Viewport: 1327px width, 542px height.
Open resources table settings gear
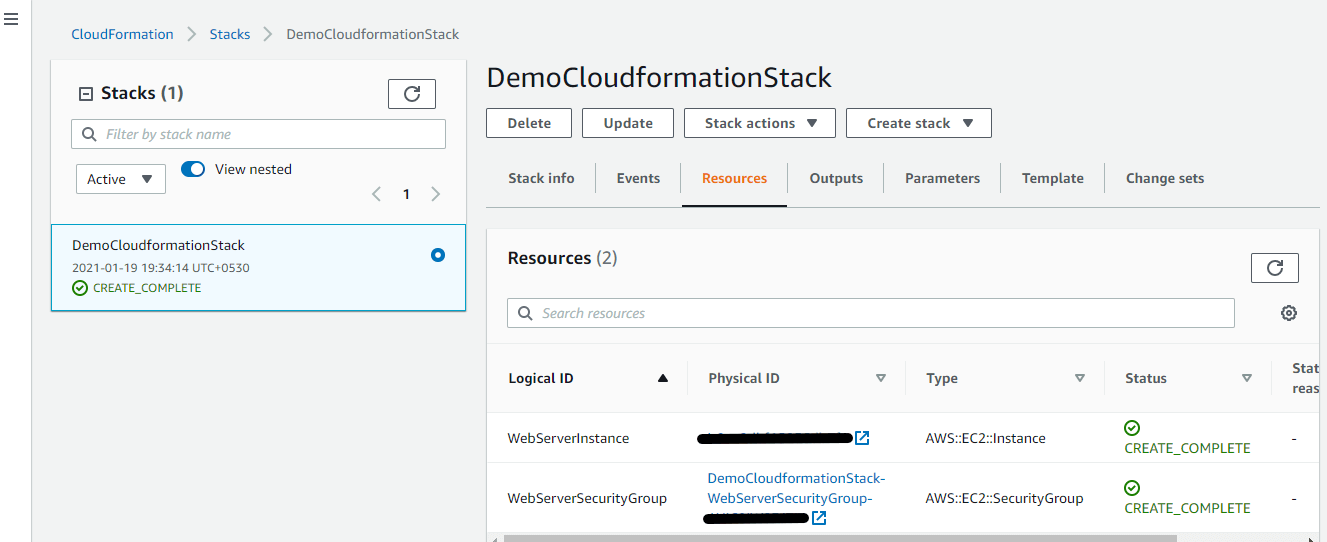(x=1289, y=313)
